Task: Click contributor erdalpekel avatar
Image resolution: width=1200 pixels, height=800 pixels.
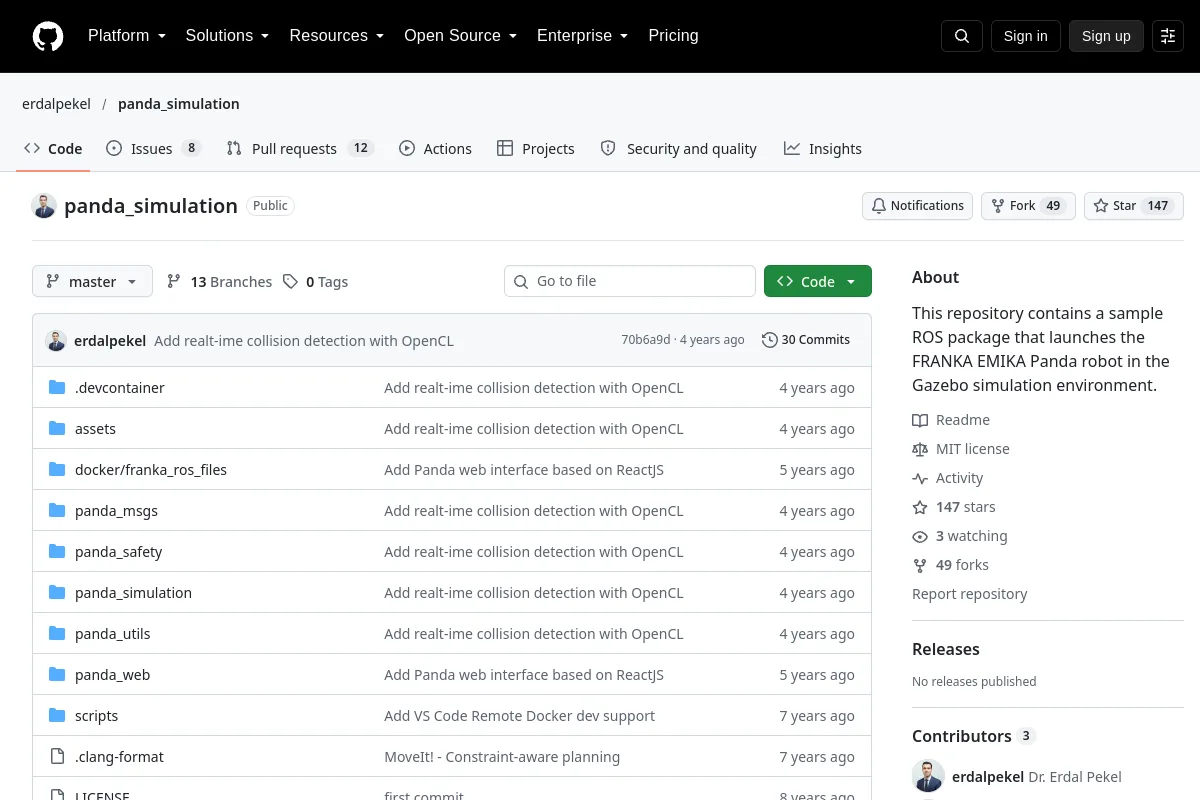Action: point(928,776)
